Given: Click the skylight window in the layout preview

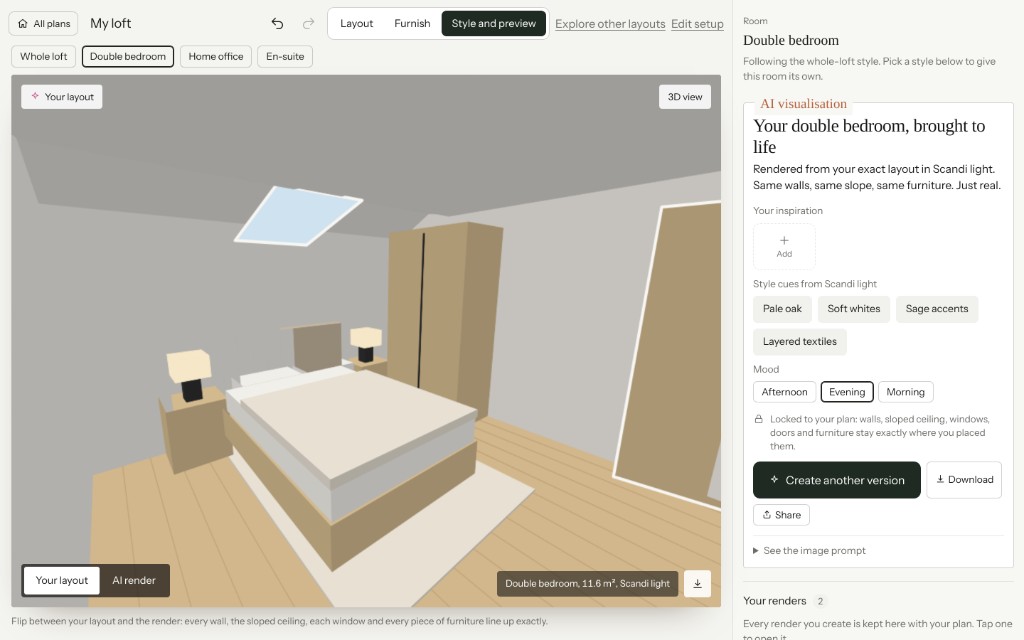Looking at the screenshot, I should (x=298, y=216).
